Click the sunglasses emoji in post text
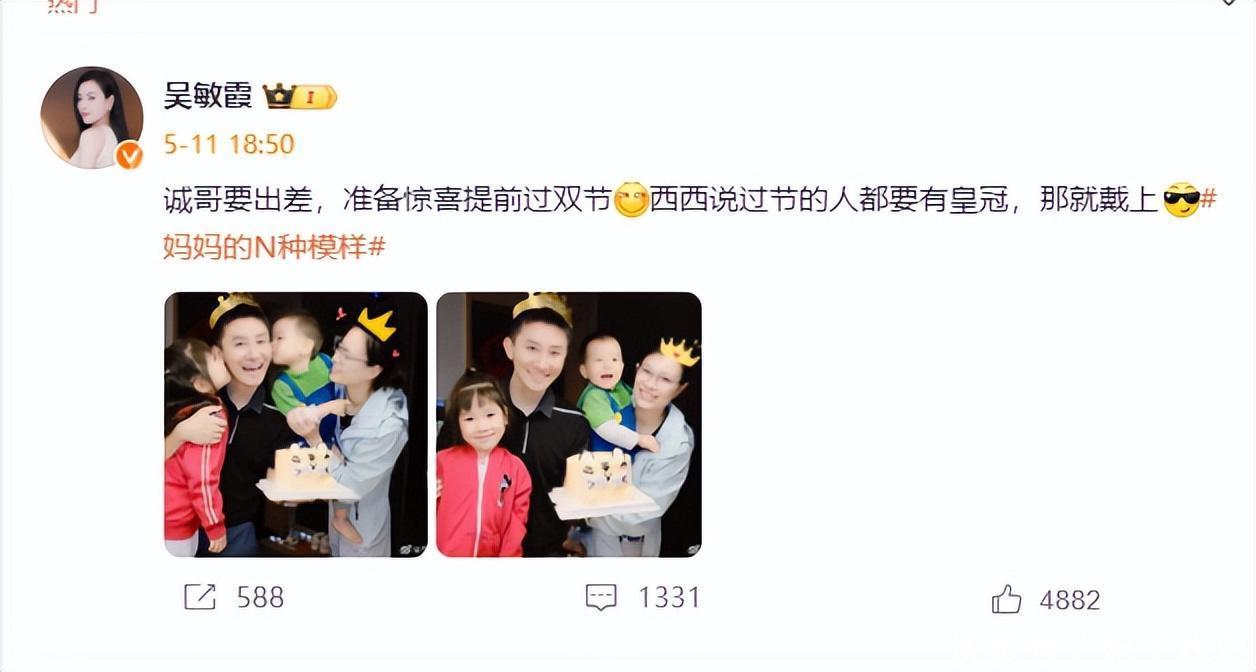Viewport: 1256px width, 672px height. (1181, 200)
